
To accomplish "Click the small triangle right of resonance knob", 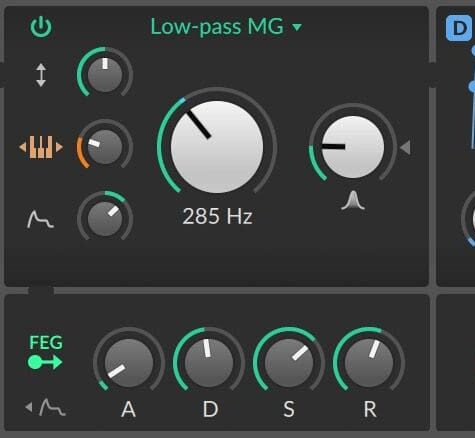I will 405,147.
